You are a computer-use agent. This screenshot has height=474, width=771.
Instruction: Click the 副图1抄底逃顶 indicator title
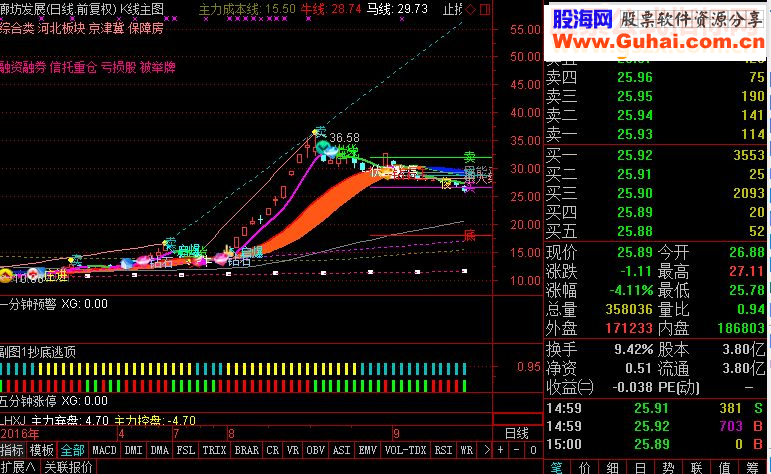tap(38, 352)
